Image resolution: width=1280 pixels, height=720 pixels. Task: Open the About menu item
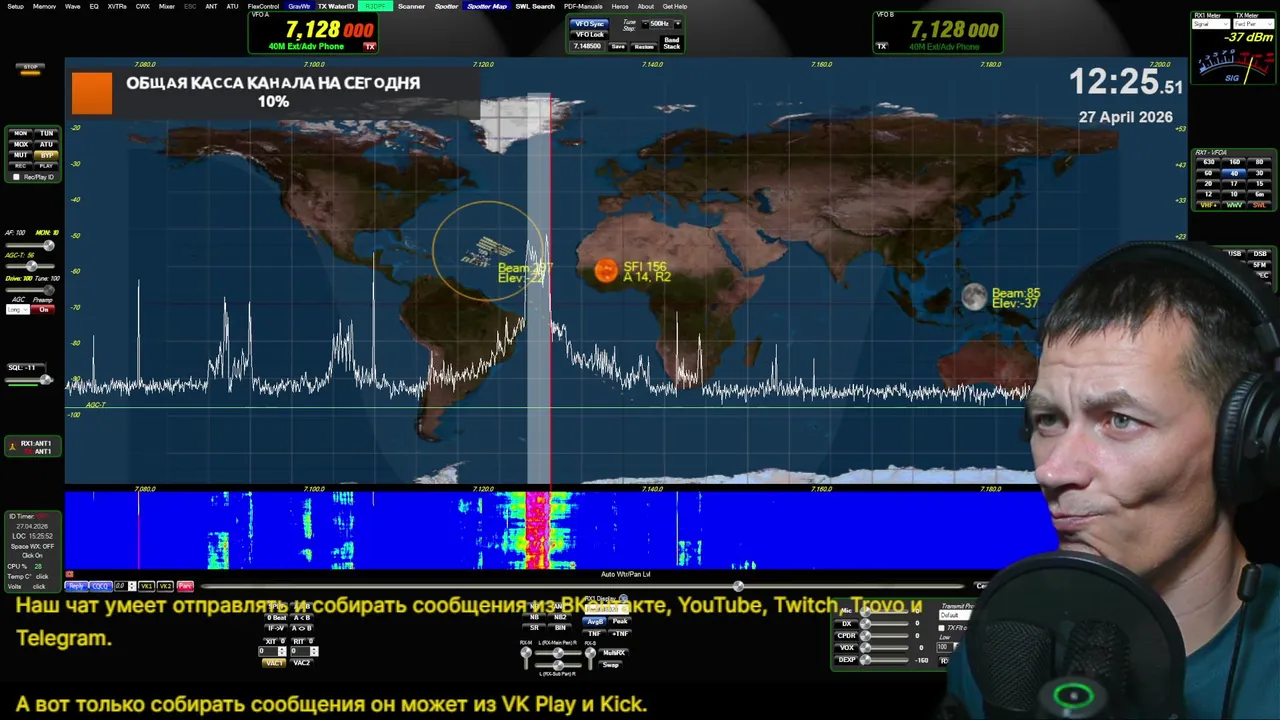[646, 6]
